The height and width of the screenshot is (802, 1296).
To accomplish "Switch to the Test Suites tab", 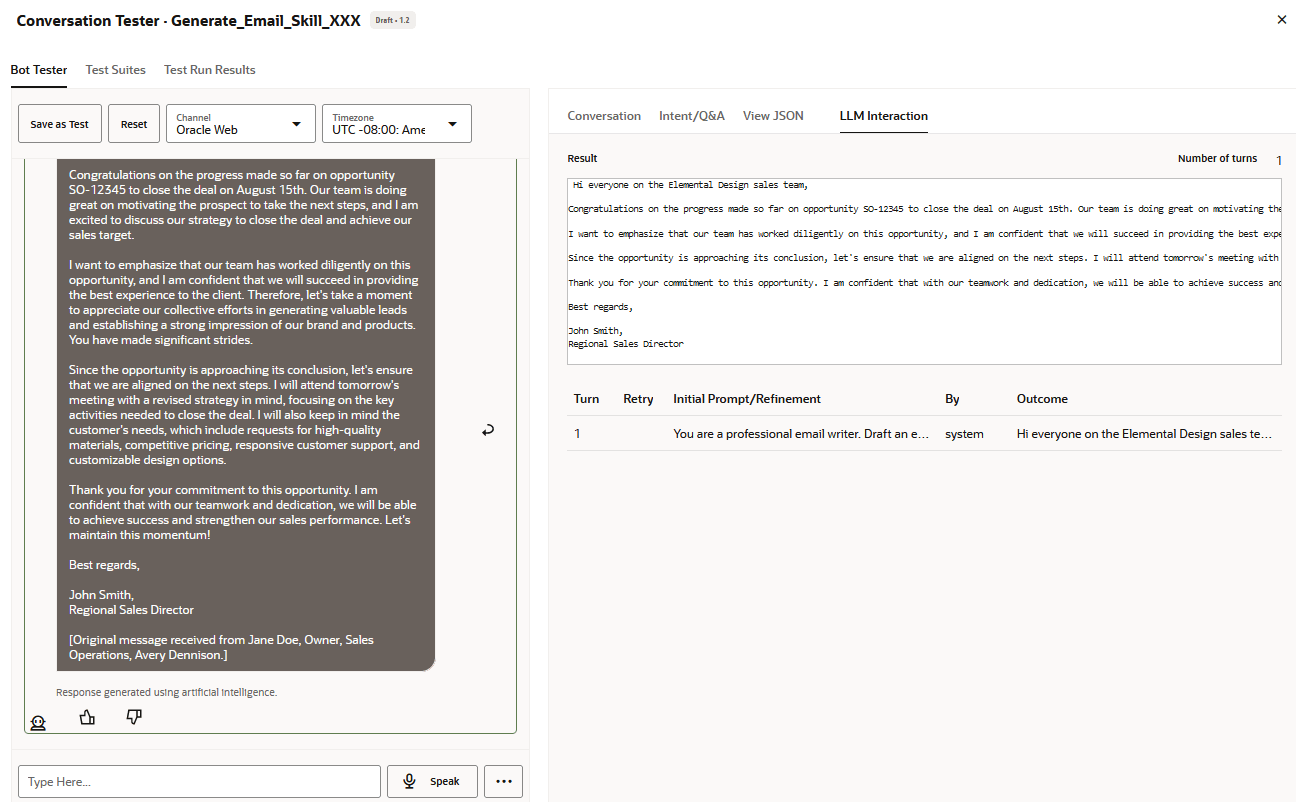I will pyautogui.click(x=115, y=70).
